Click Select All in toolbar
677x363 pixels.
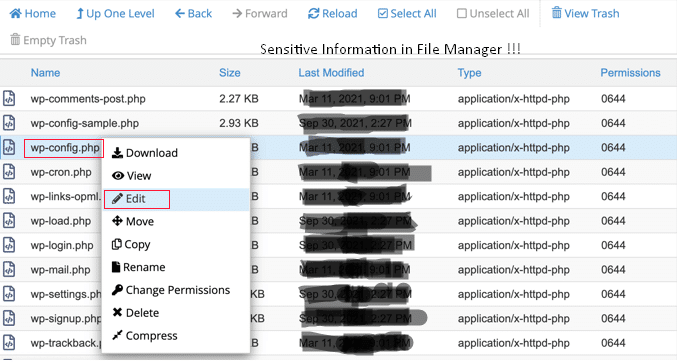coord(407,14)
